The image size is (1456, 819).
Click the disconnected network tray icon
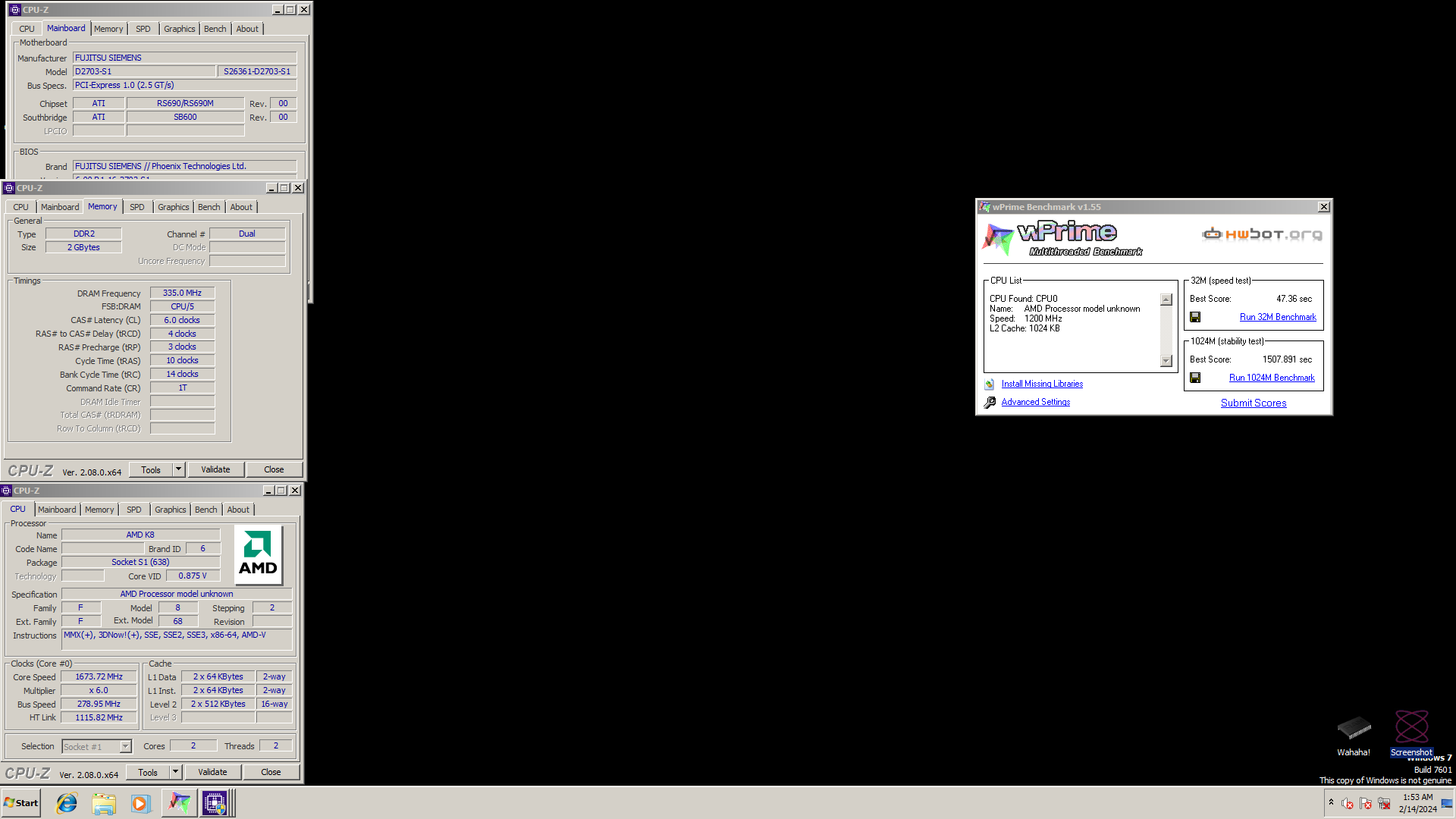point(1384,803)
